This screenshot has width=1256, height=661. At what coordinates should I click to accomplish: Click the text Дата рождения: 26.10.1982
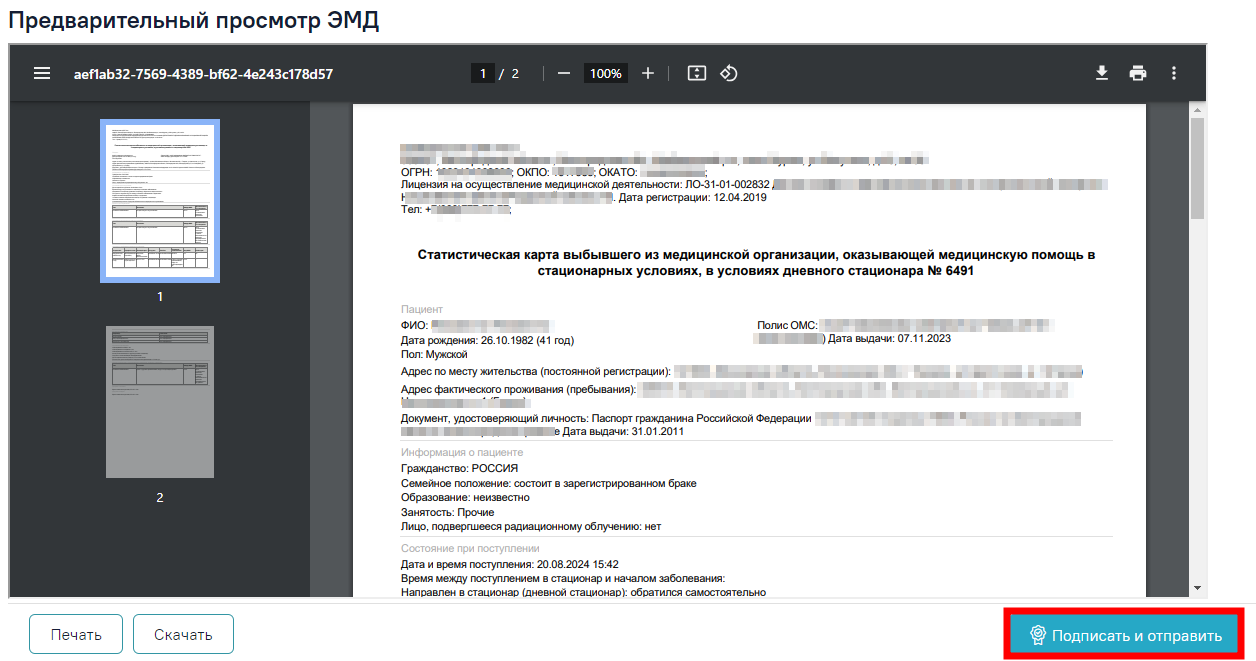tap(487, 340)
